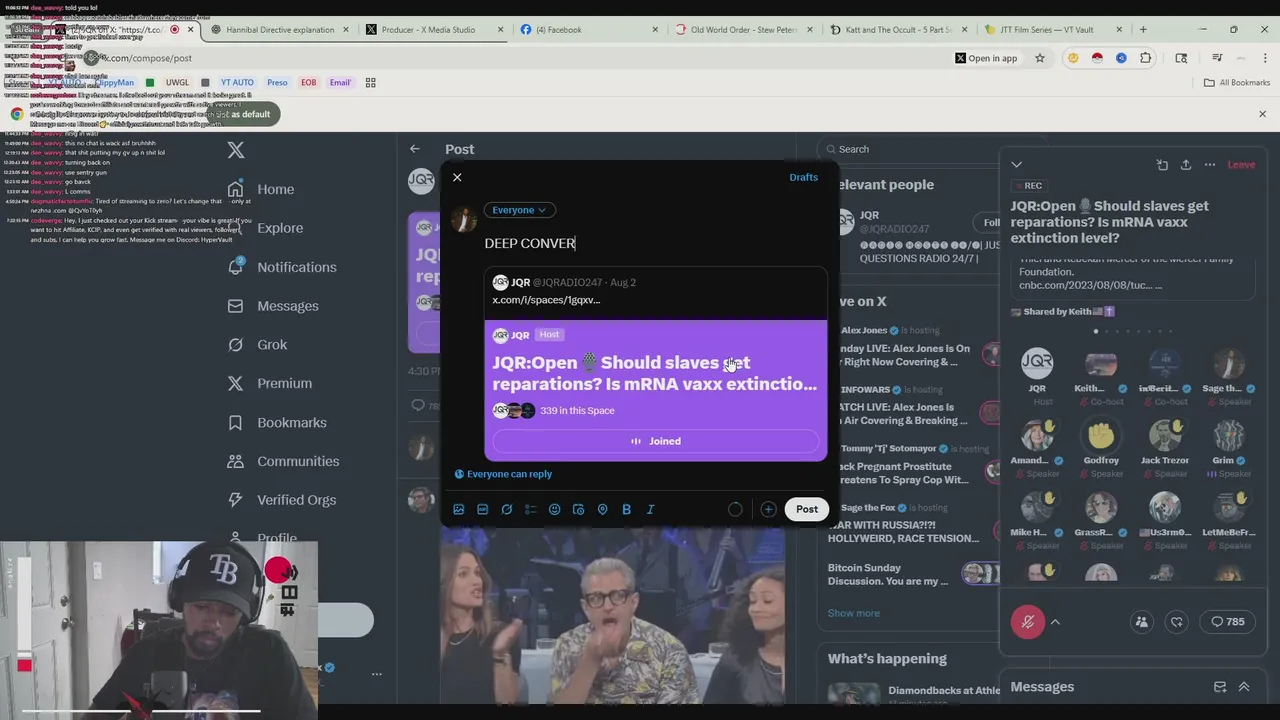Insert an emoji in the post
Viewport: 1280px width, 720px height.
(x=555, y=509)
